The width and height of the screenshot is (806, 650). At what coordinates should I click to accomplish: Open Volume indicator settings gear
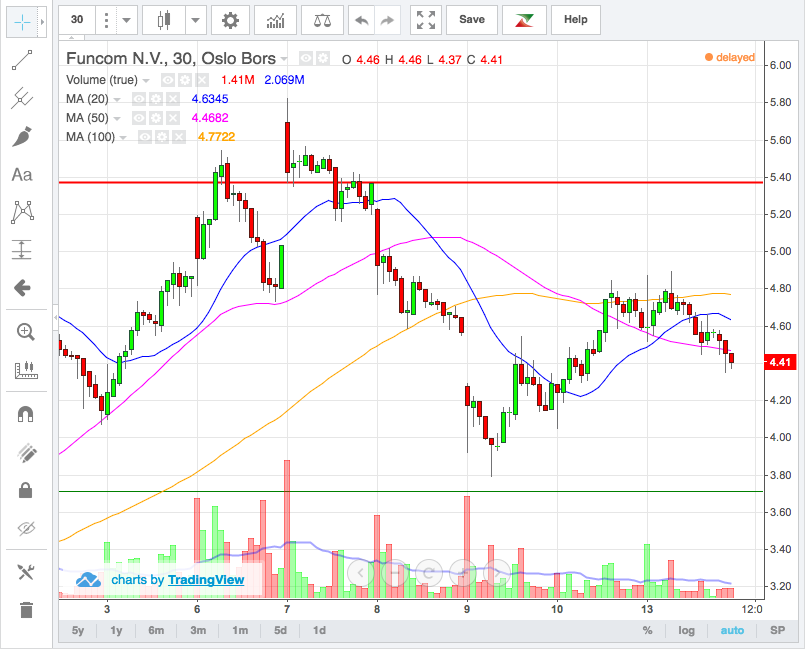coord(185,80)
